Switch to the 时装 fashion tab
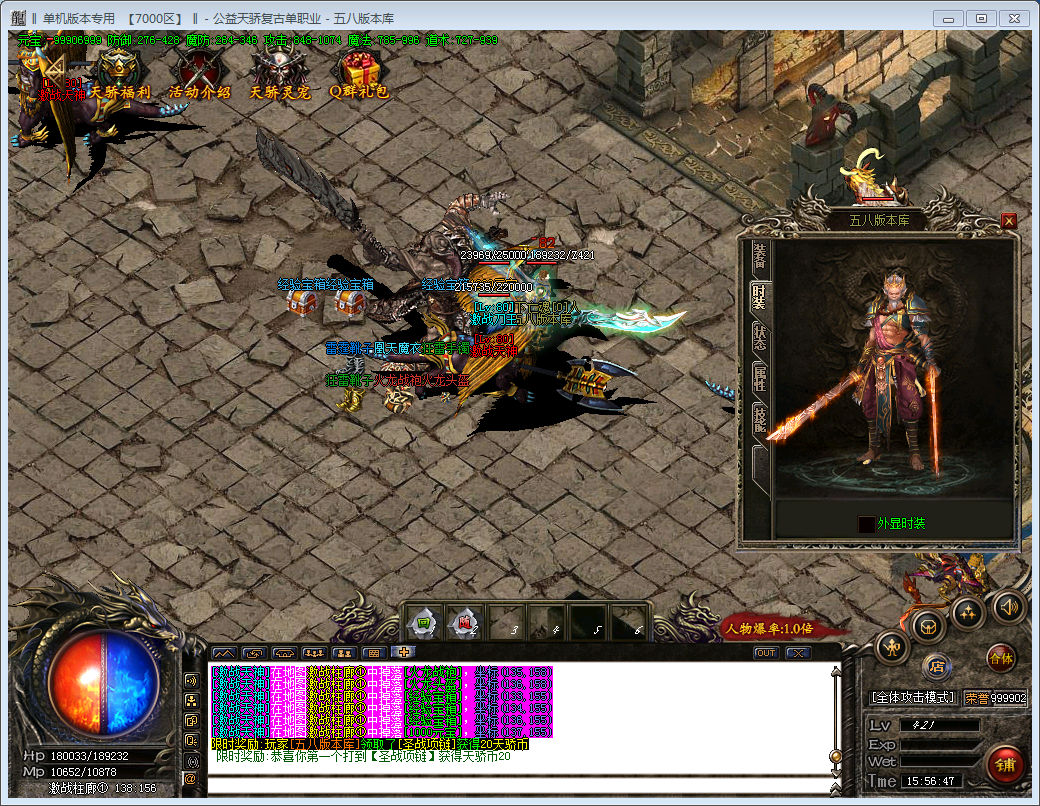The width and height of the screenshot is (1040, 806). tap(760, 297)
